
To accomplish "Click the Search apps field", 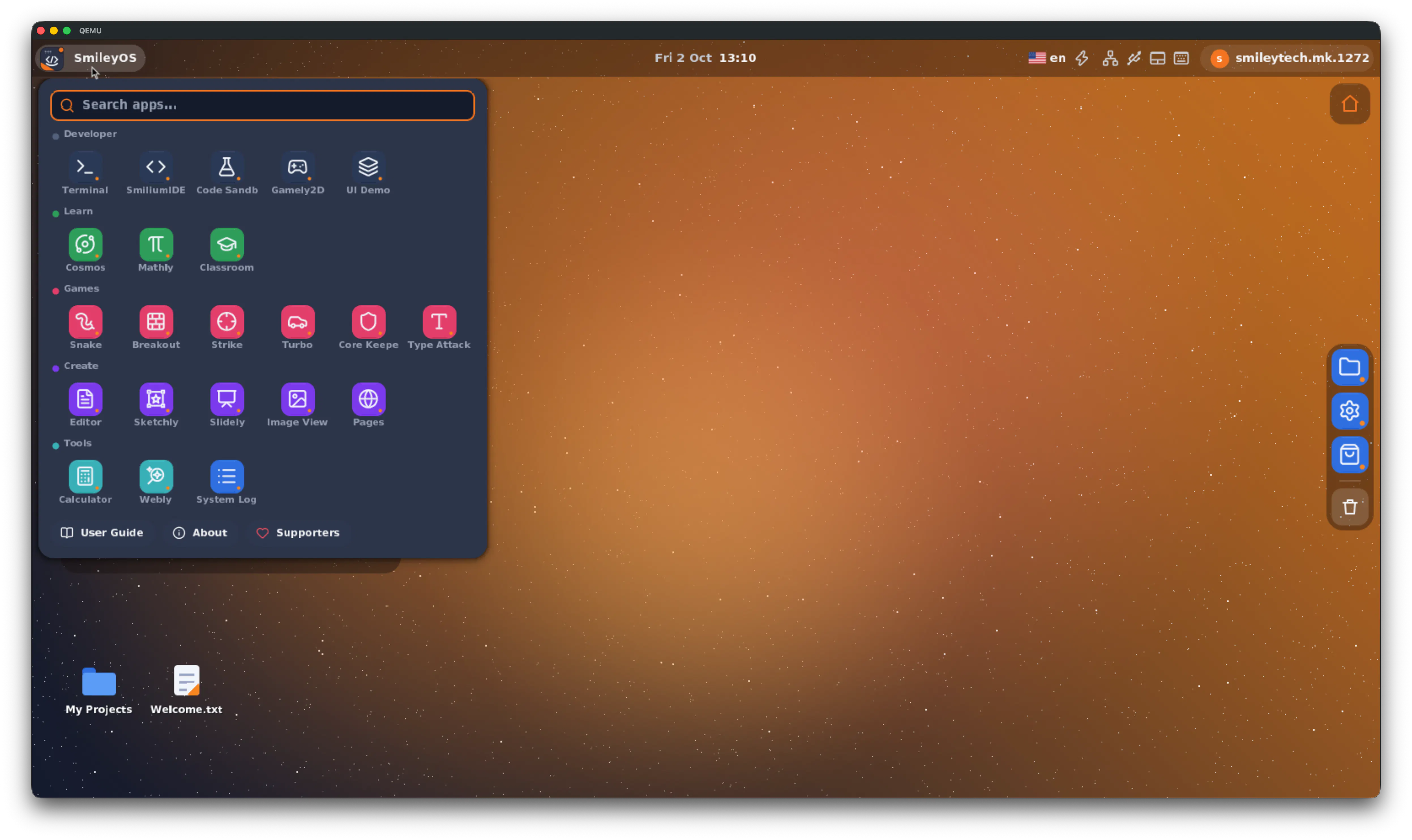I will [x=262, y=105].
